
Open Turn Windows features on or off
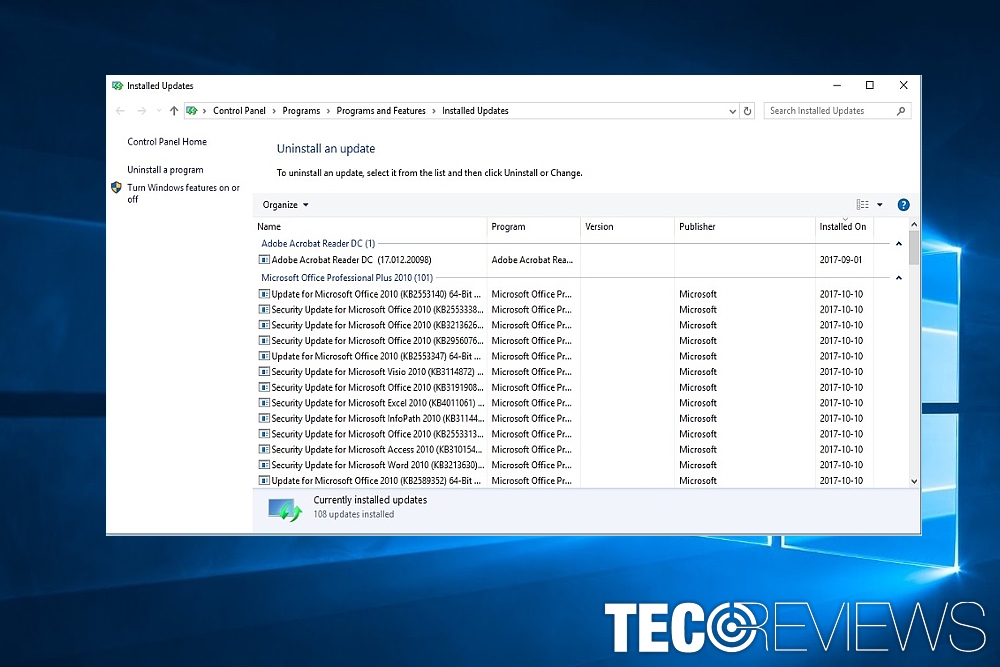point(184,193)
